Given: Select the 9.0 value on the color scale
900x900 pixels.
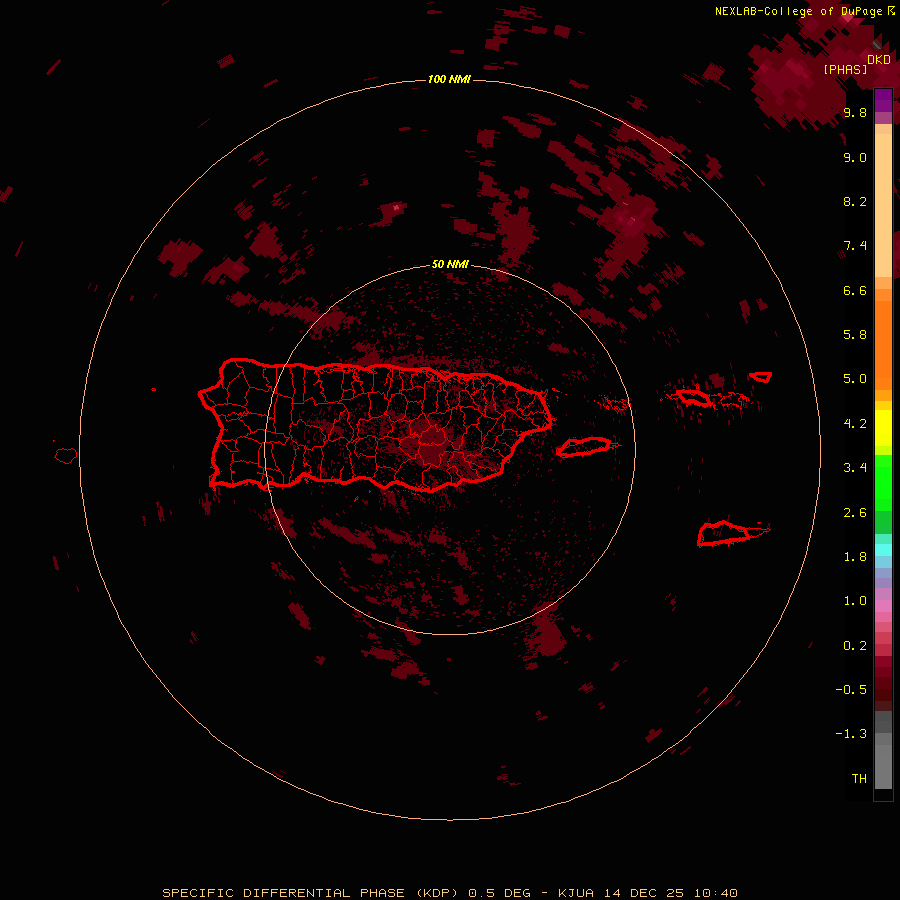Looking at the screenshot, I should pos(855,157).
